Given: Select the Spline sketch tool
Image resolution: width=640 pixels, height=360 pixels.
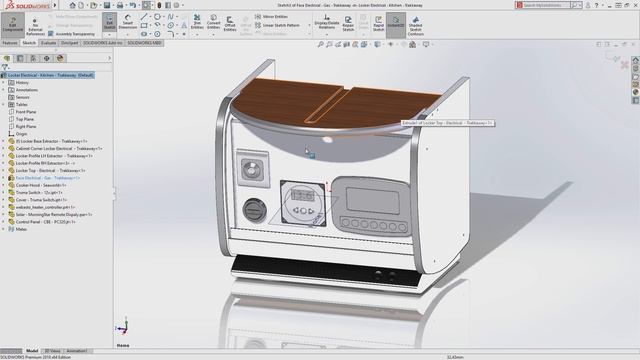Looking at the screenshot, I should pyautogui.click(x=171, y=17).
